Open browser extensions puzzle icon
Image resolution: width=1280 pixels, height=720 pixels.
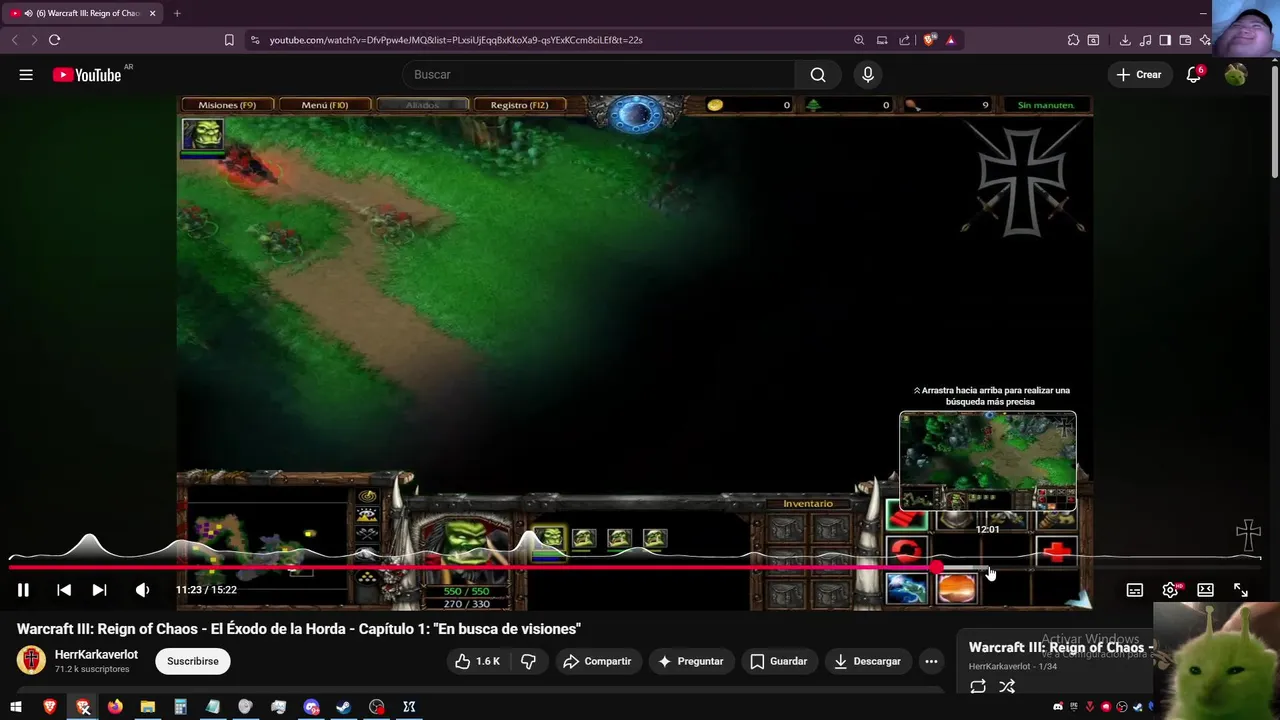click(x=1073, y=40)
